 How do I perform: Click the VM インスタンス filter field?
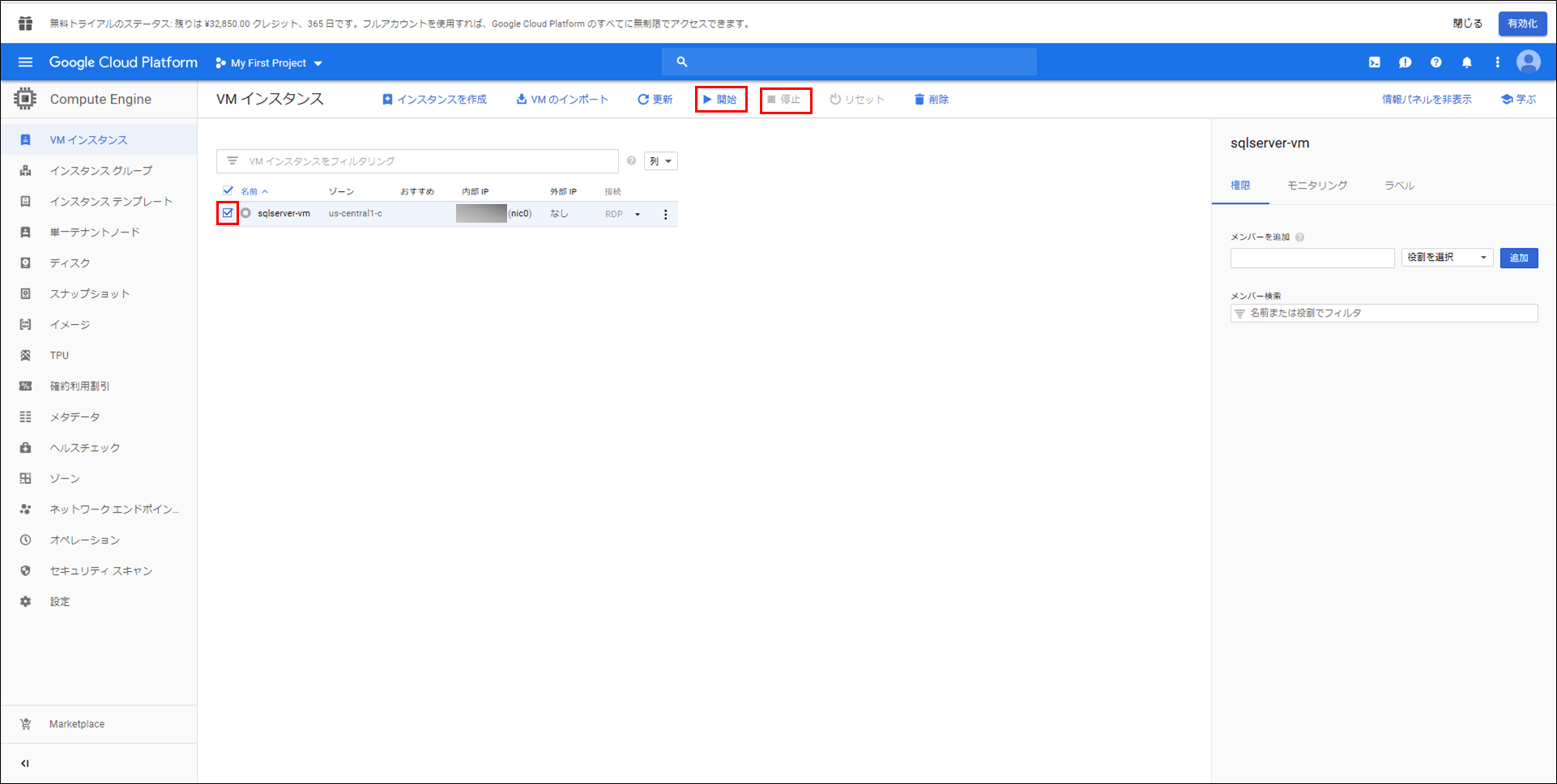coord(421,161)
